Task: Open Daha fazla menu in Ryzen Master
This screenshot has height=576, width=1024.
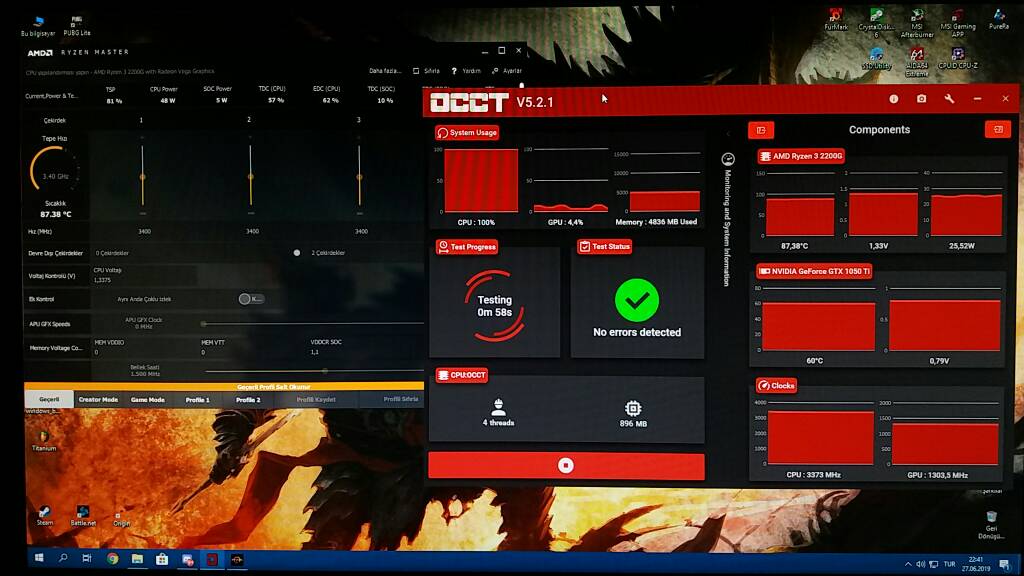Action: [385, 71]
